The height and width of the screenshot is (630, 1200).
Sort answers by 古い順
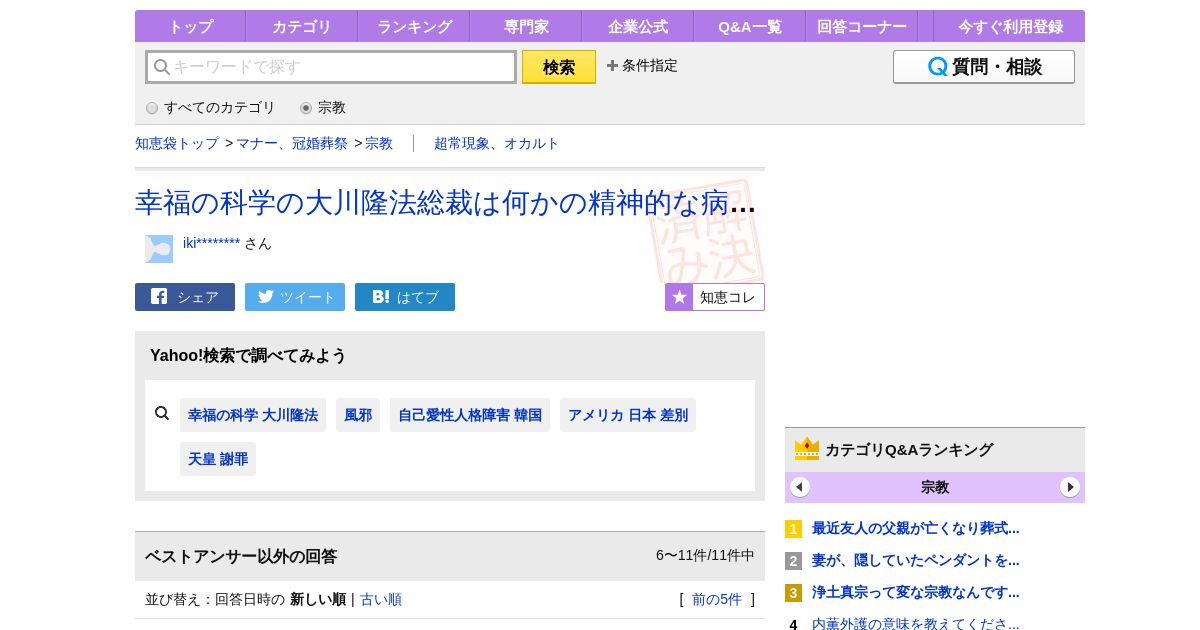[381, 600]
